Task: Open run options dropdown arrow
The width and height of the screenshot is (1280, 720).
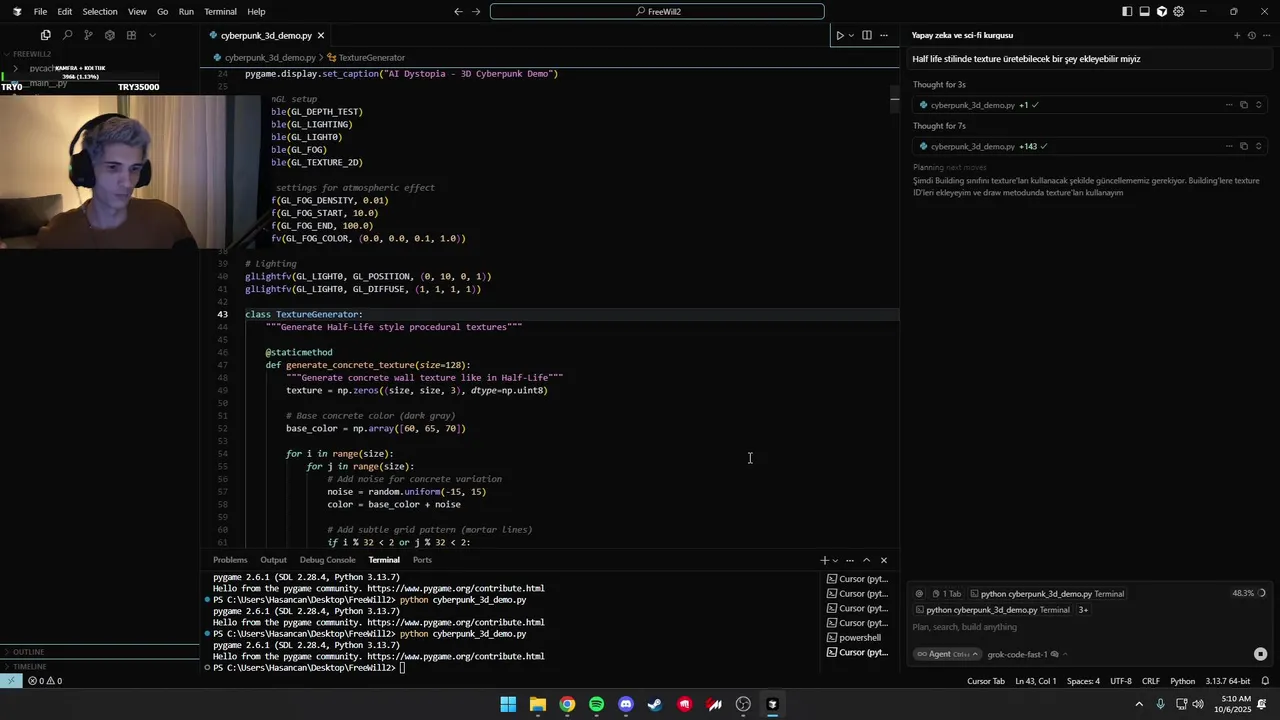Action: click(851, 35)
